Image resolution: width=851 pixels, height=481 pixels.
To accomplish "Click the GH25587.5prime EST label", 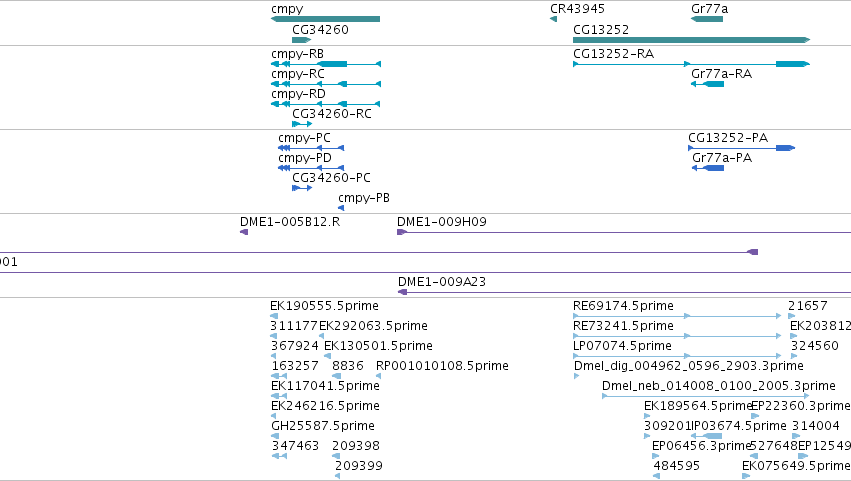I will pyautogui.click(x=323, y=426).
